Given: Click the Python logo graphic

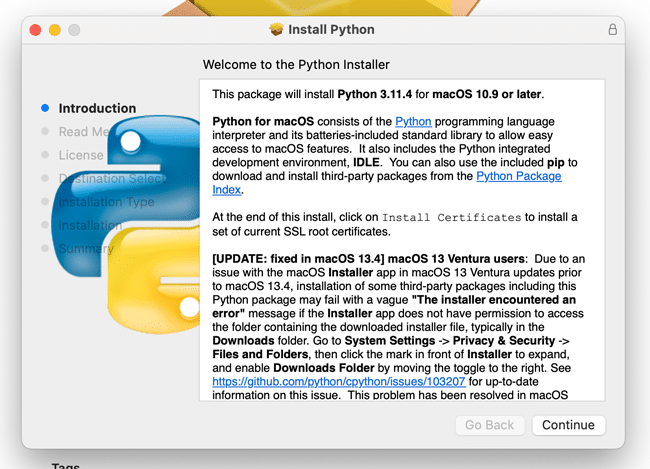Looking at the screenshot, I should 126,224.
